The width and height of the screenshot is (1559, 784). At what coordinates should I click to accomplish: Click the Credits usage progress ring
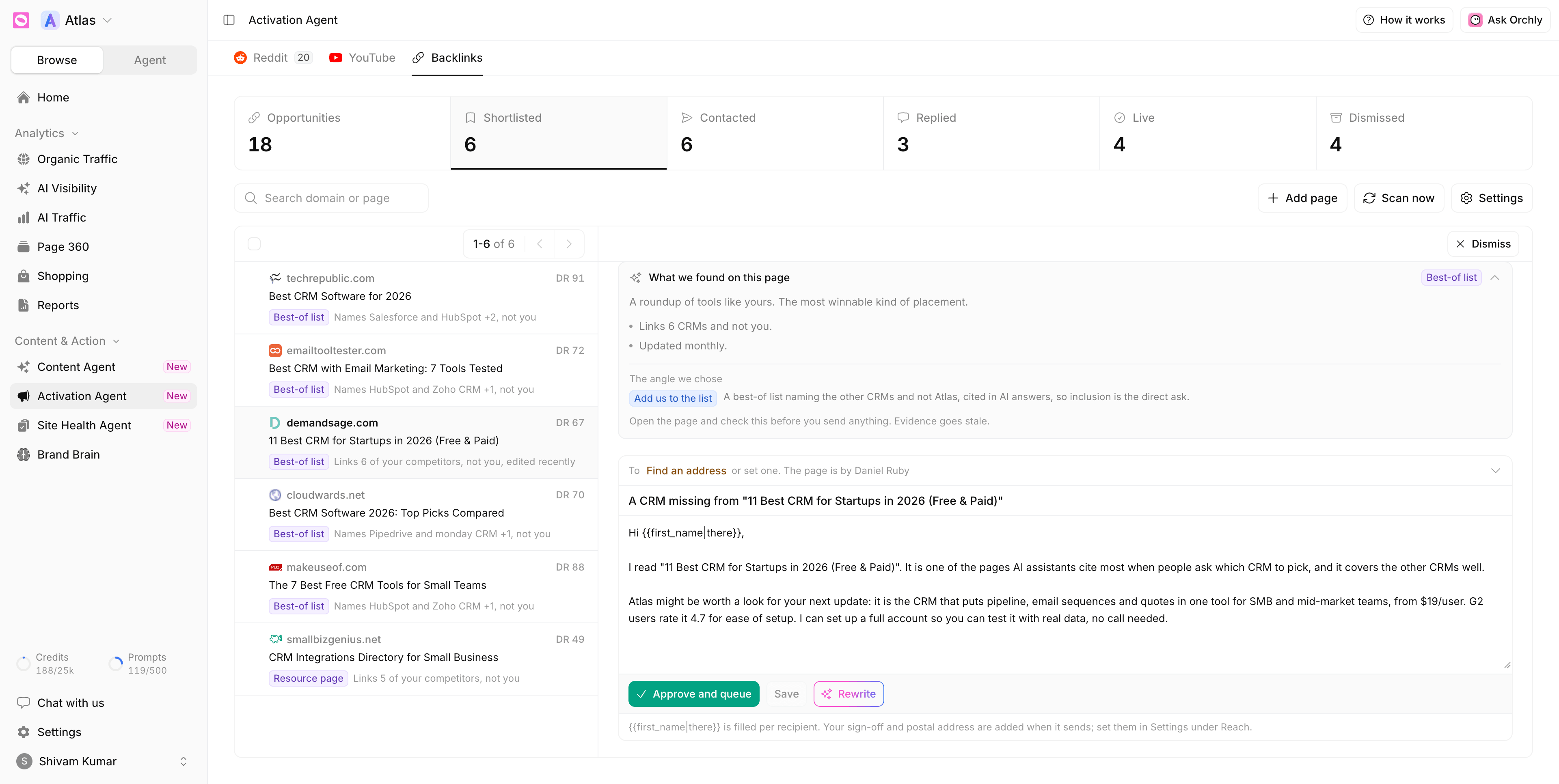[24, 663]
